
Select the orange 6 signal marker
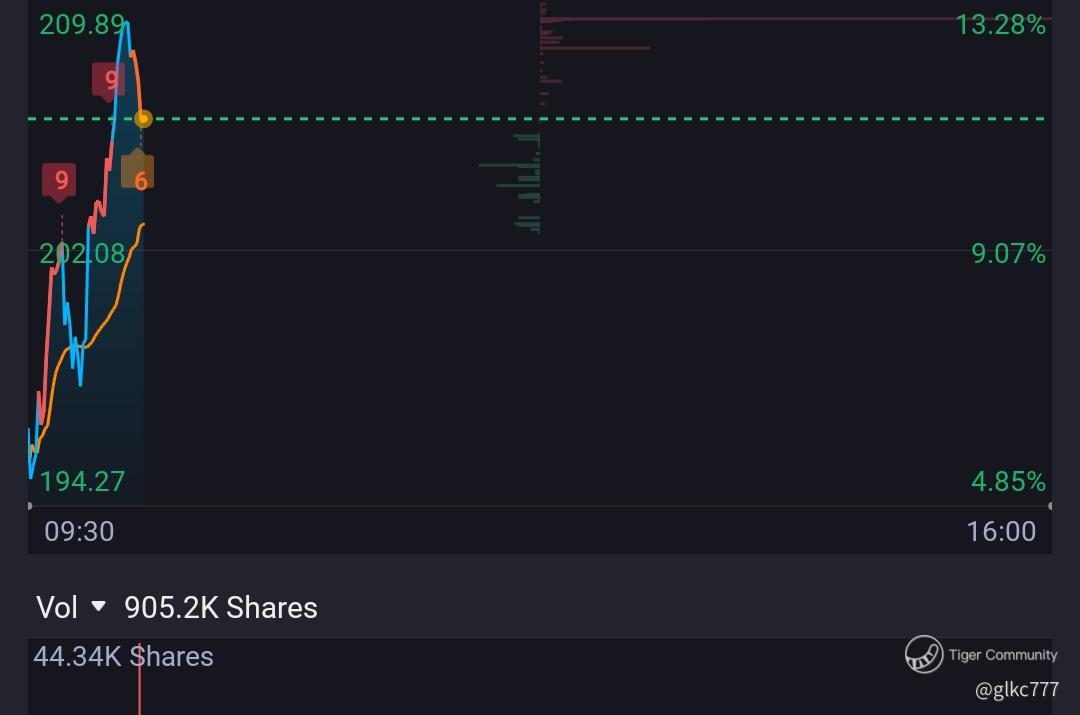[138, 173]
